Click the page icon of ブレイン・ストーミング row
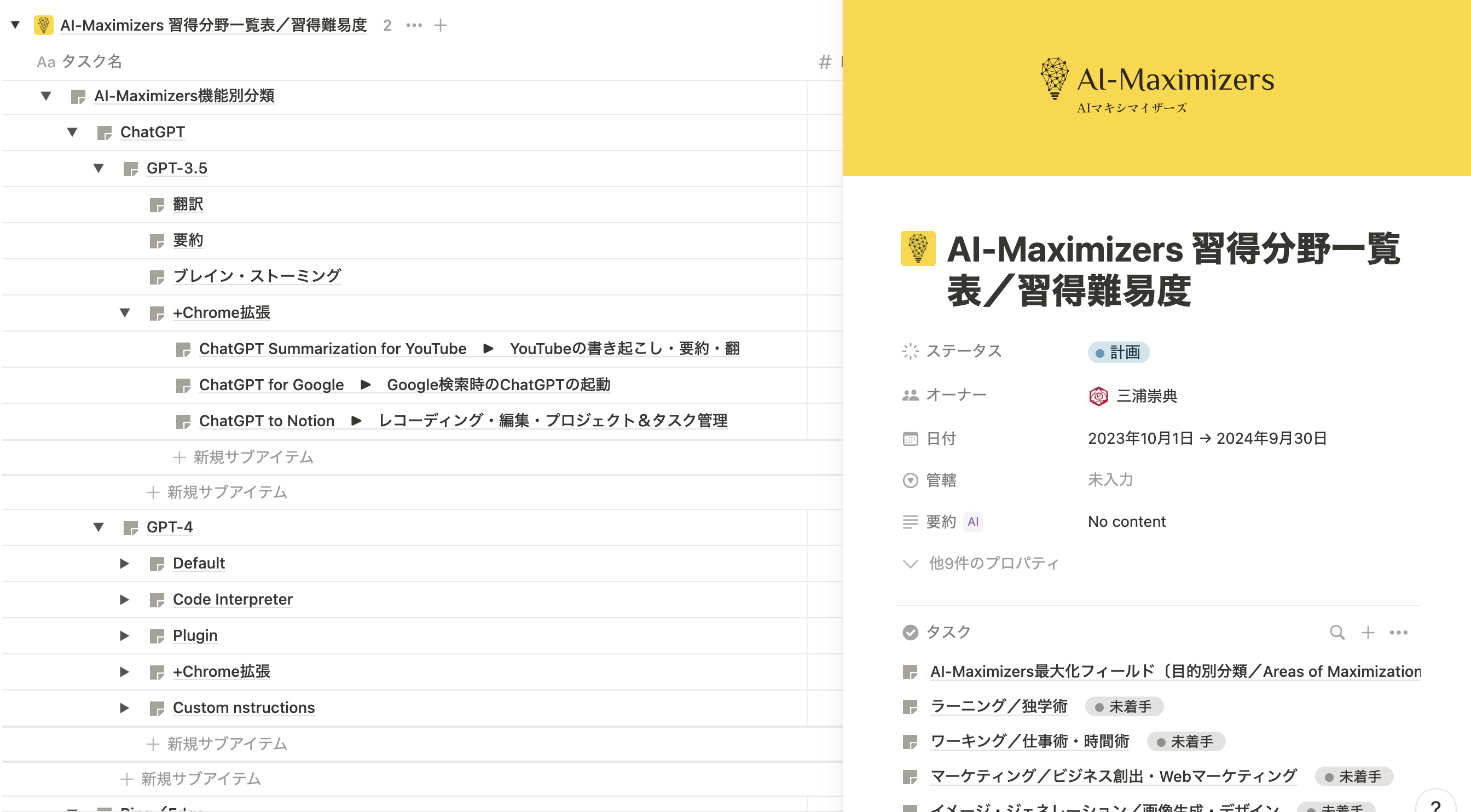This screenshot has height=812, width=1471. pyautogui.click(x=157, y=277)
